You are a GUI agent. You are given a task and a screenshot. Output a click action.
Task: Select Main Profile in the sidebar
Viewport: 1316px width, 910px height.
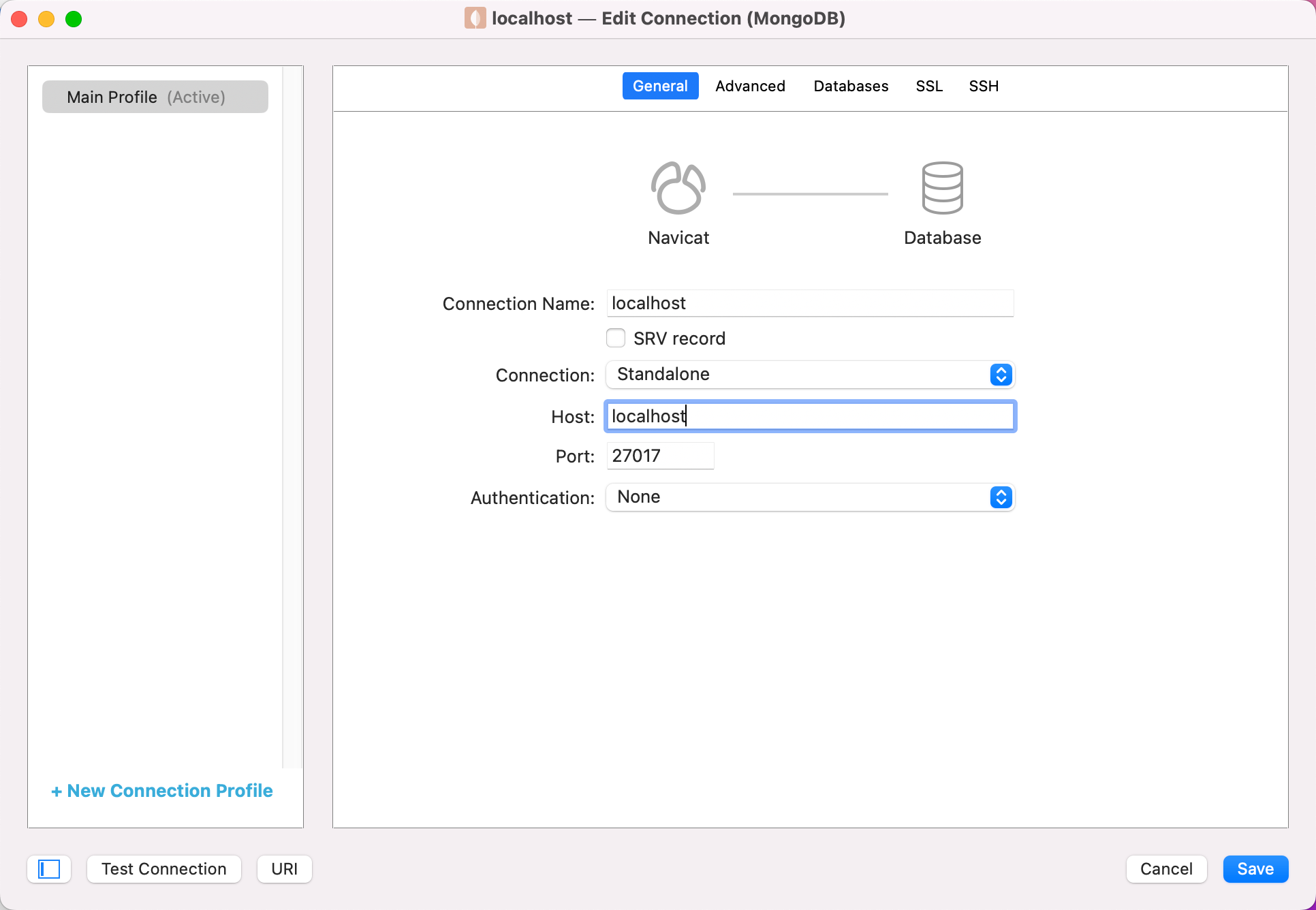click(x=155, y=97)
